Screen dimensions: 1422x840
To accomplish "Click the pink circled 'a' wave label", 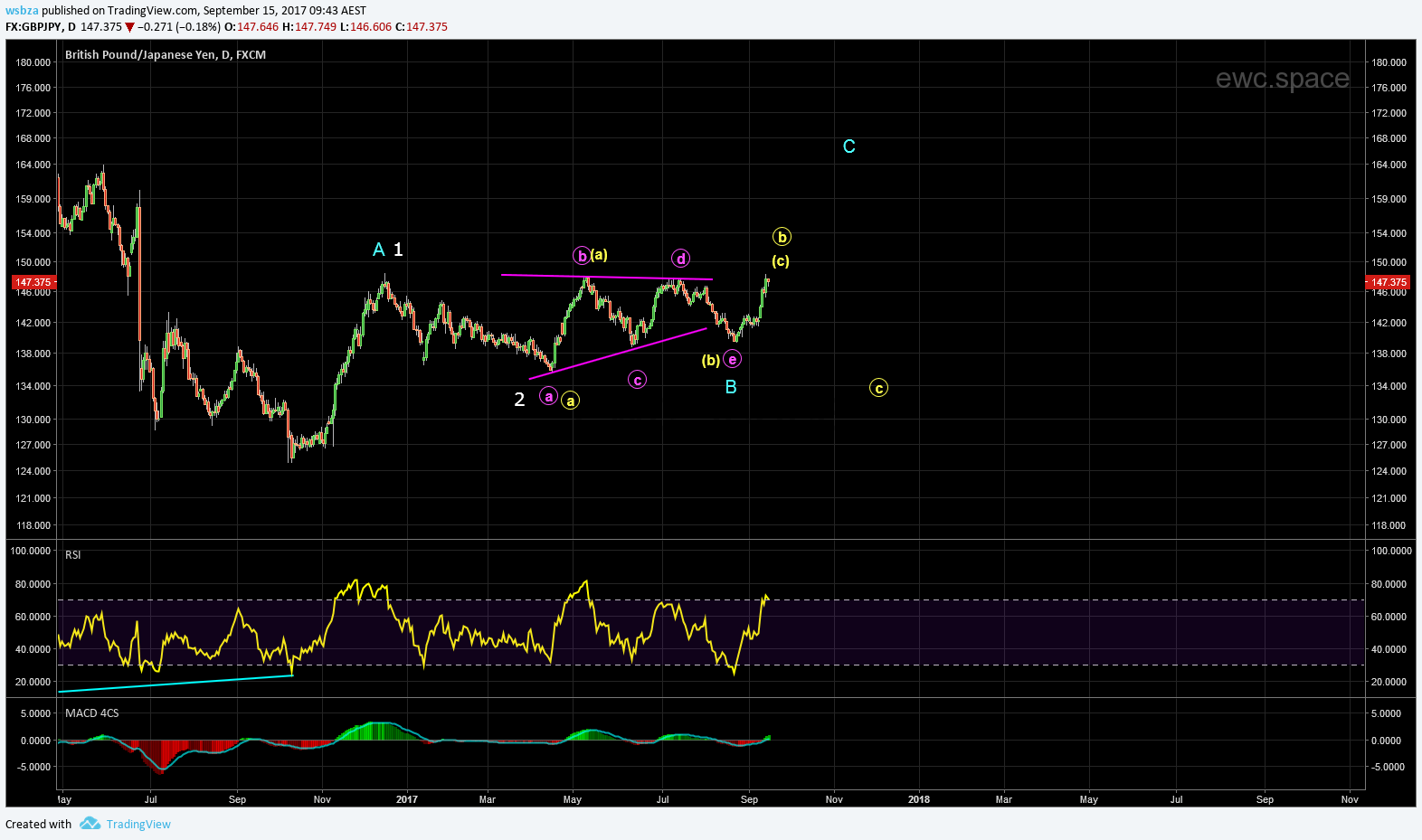I will coord(548,396).
